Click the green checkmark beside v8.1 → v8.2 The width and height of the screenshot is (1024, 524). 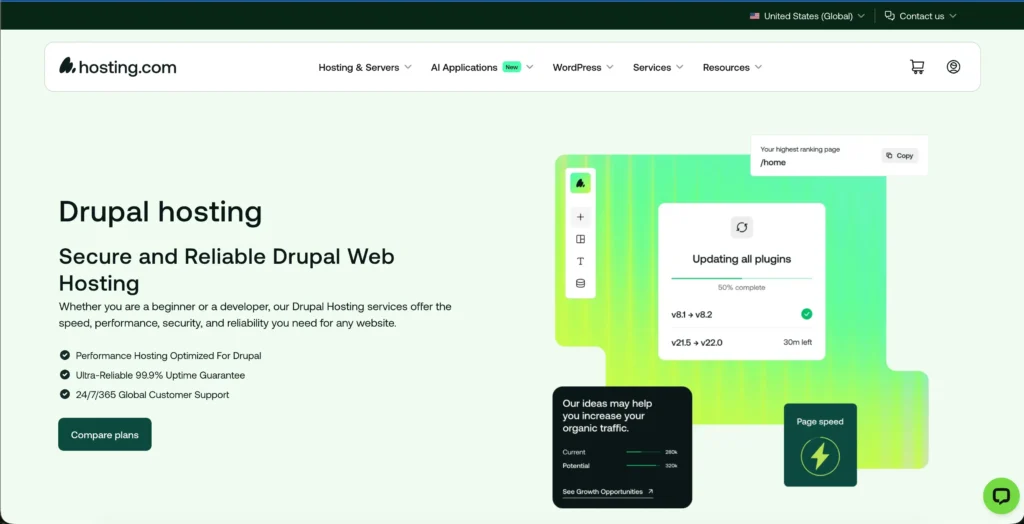(807, 314)
